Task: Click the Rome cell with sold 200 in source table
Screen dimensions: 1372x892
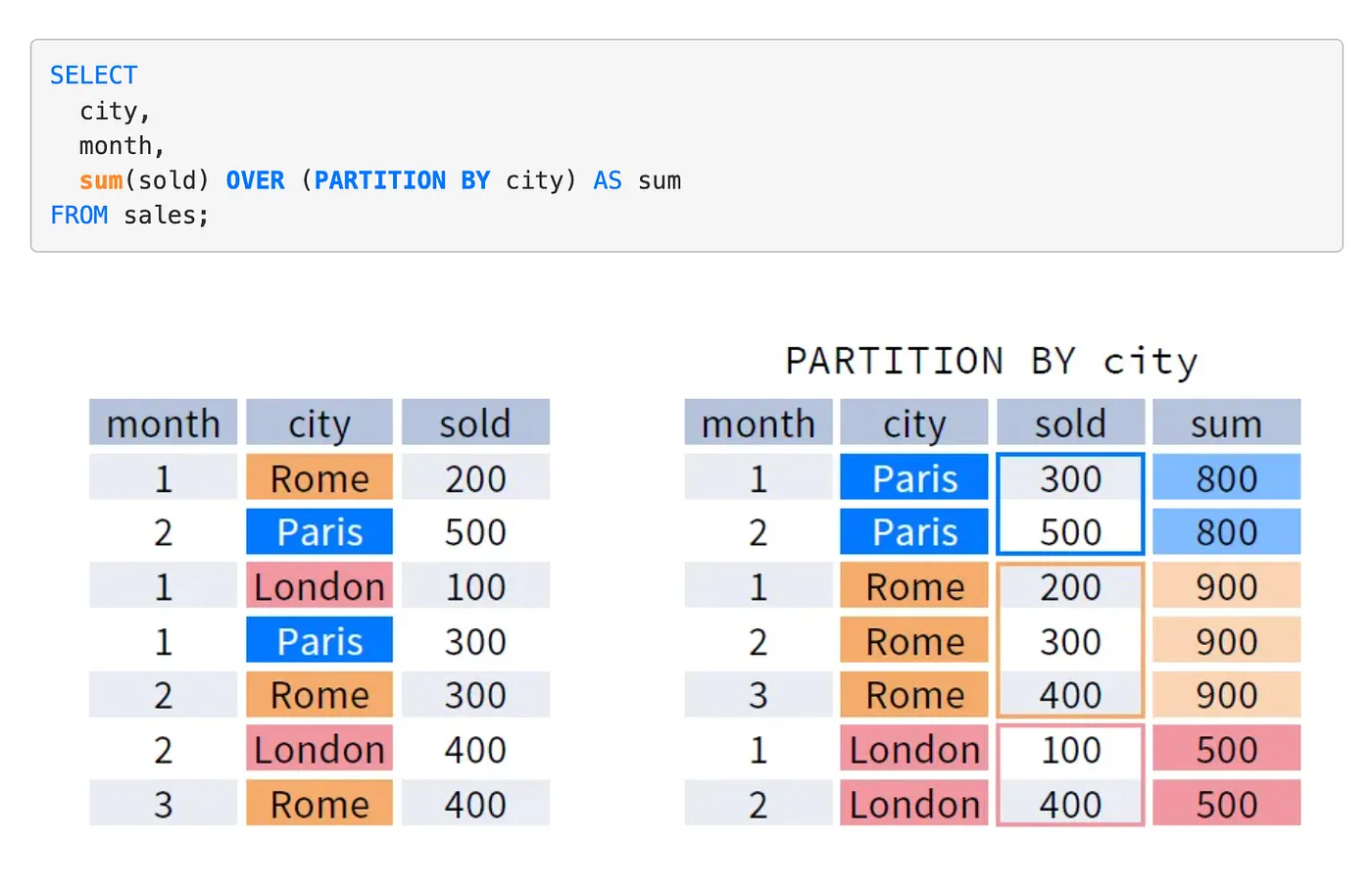Action: [x=318, y=478]
